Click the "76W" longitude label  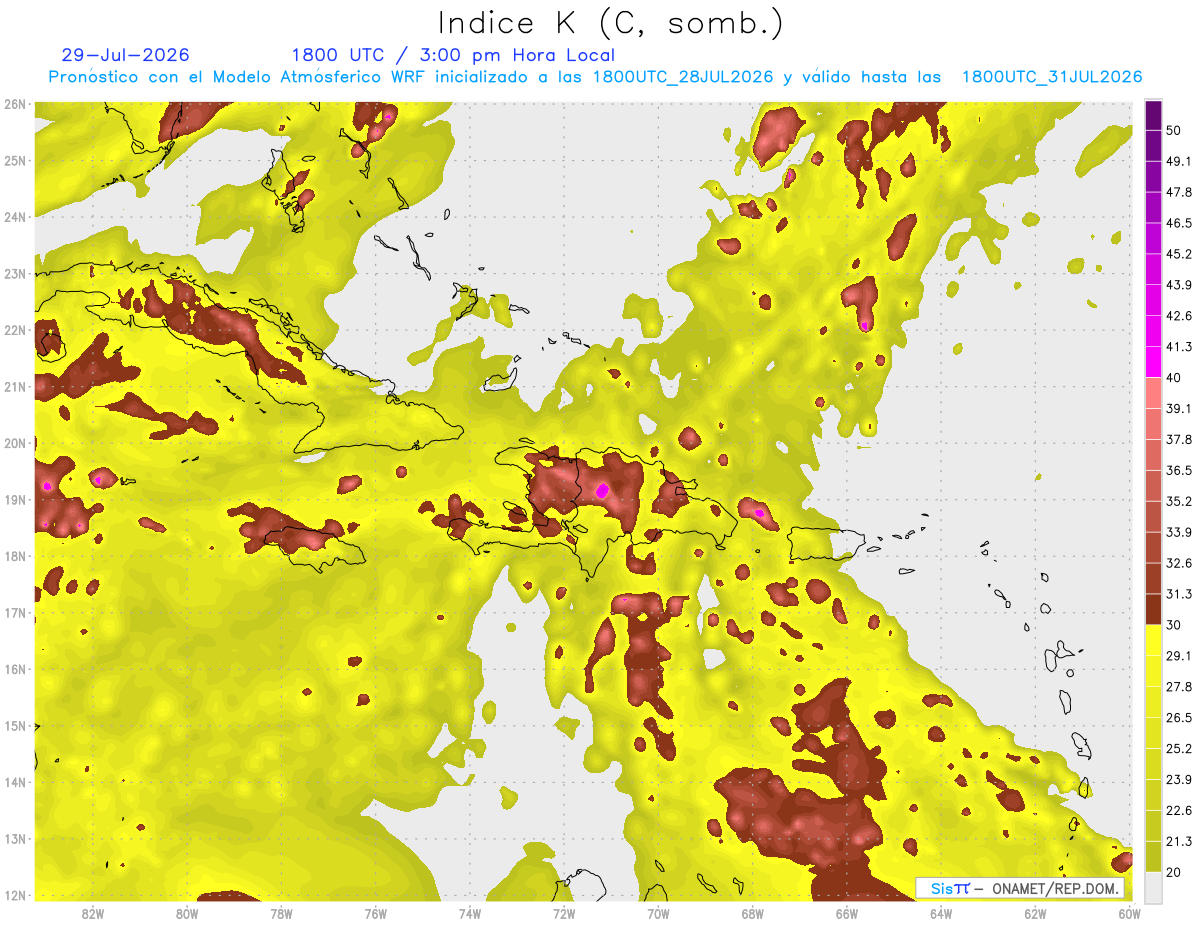coord(375,913)
